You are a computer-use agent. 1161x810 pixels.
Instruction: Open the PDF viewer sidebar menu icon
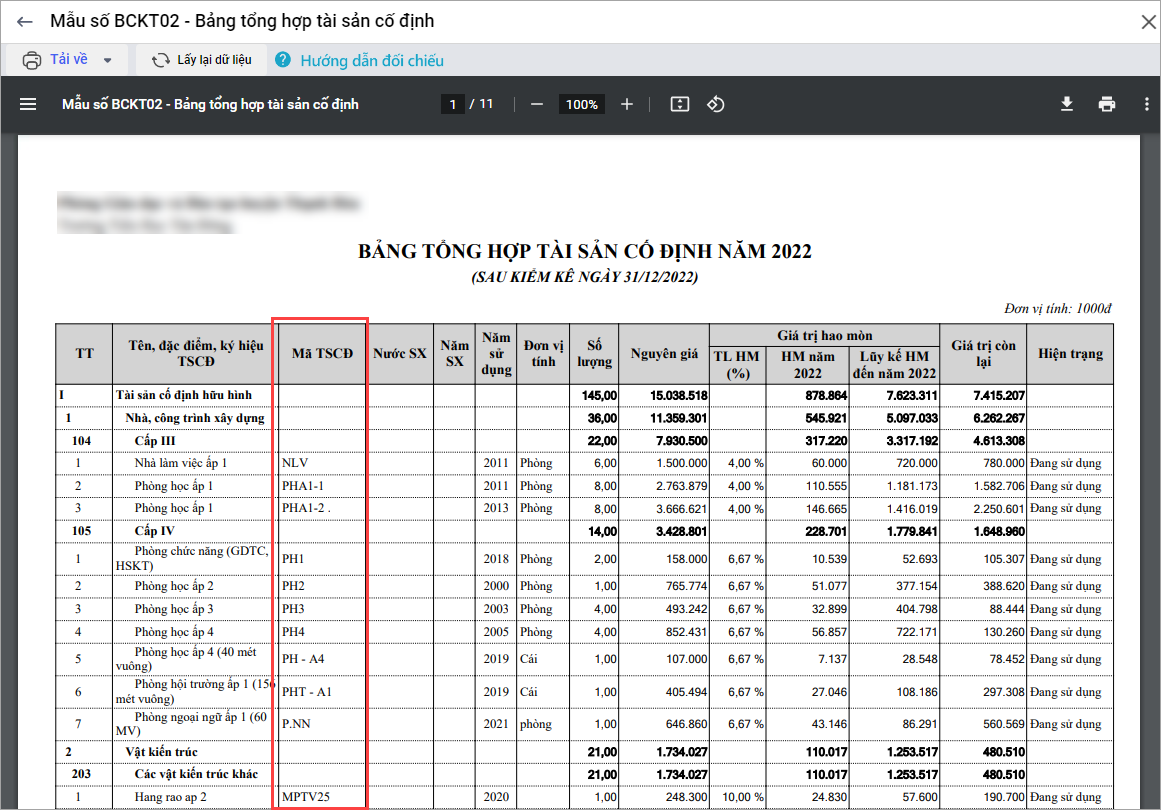(28, 104)
